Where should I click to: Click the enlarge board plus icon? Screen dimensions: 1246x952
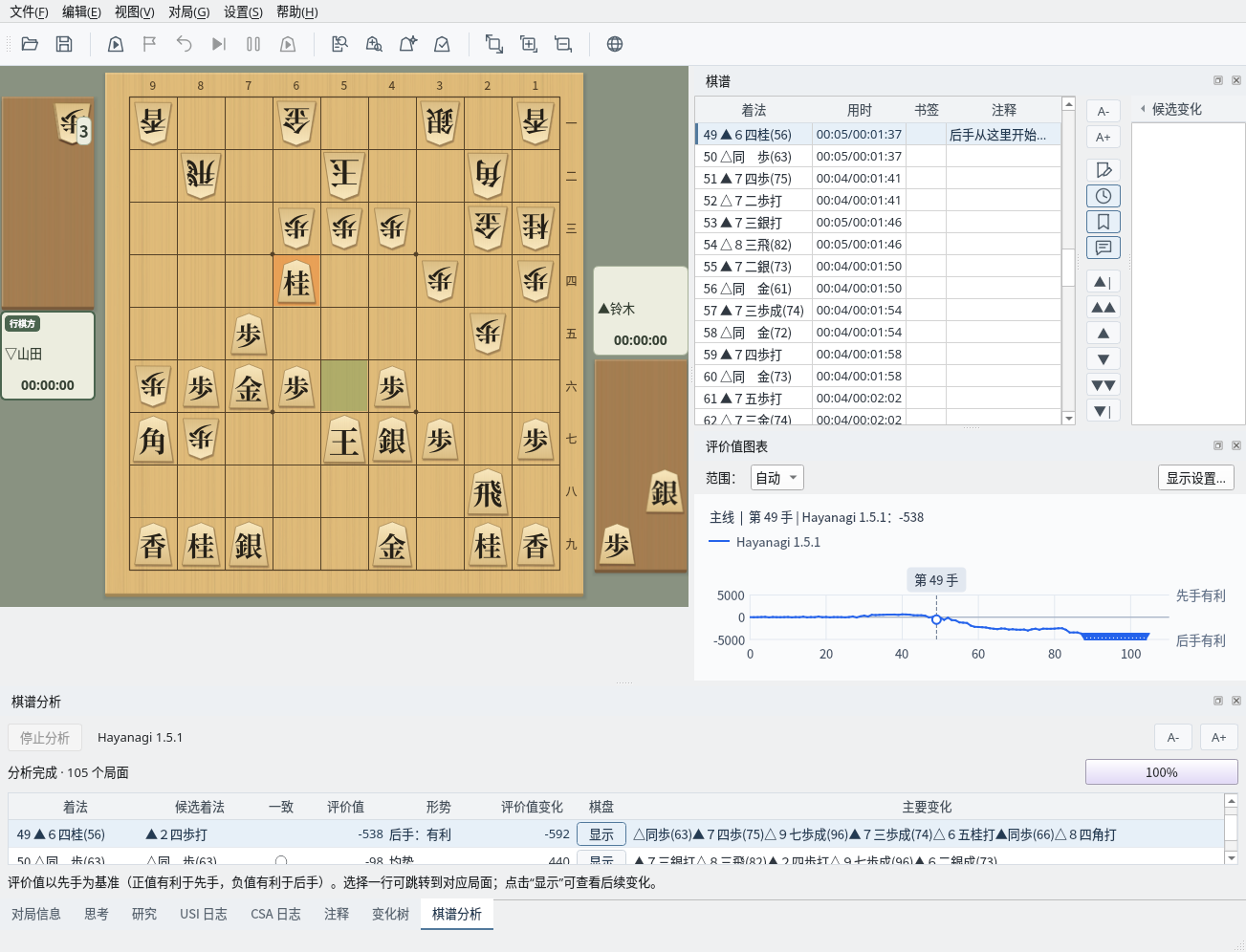(x=529, y=44)
